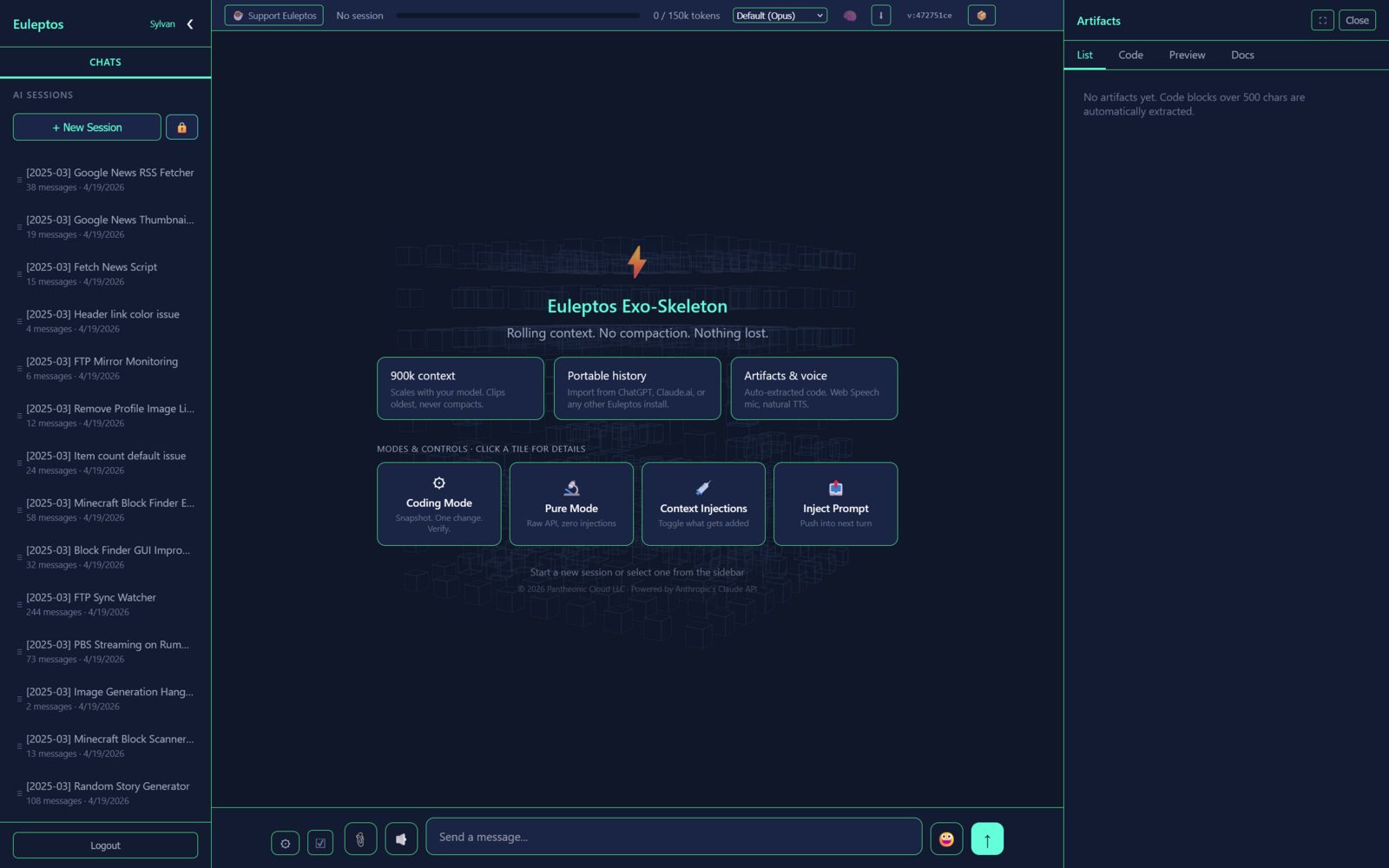Click the orange package box icon
Viewport: 1389px width, 868px height.
(x=981, y=16)
